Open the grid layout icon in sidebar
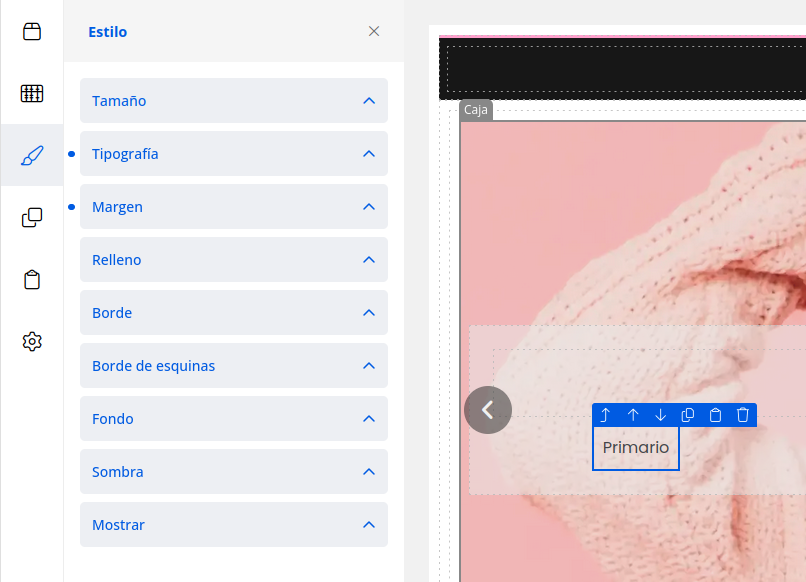 tap(32, 93)
